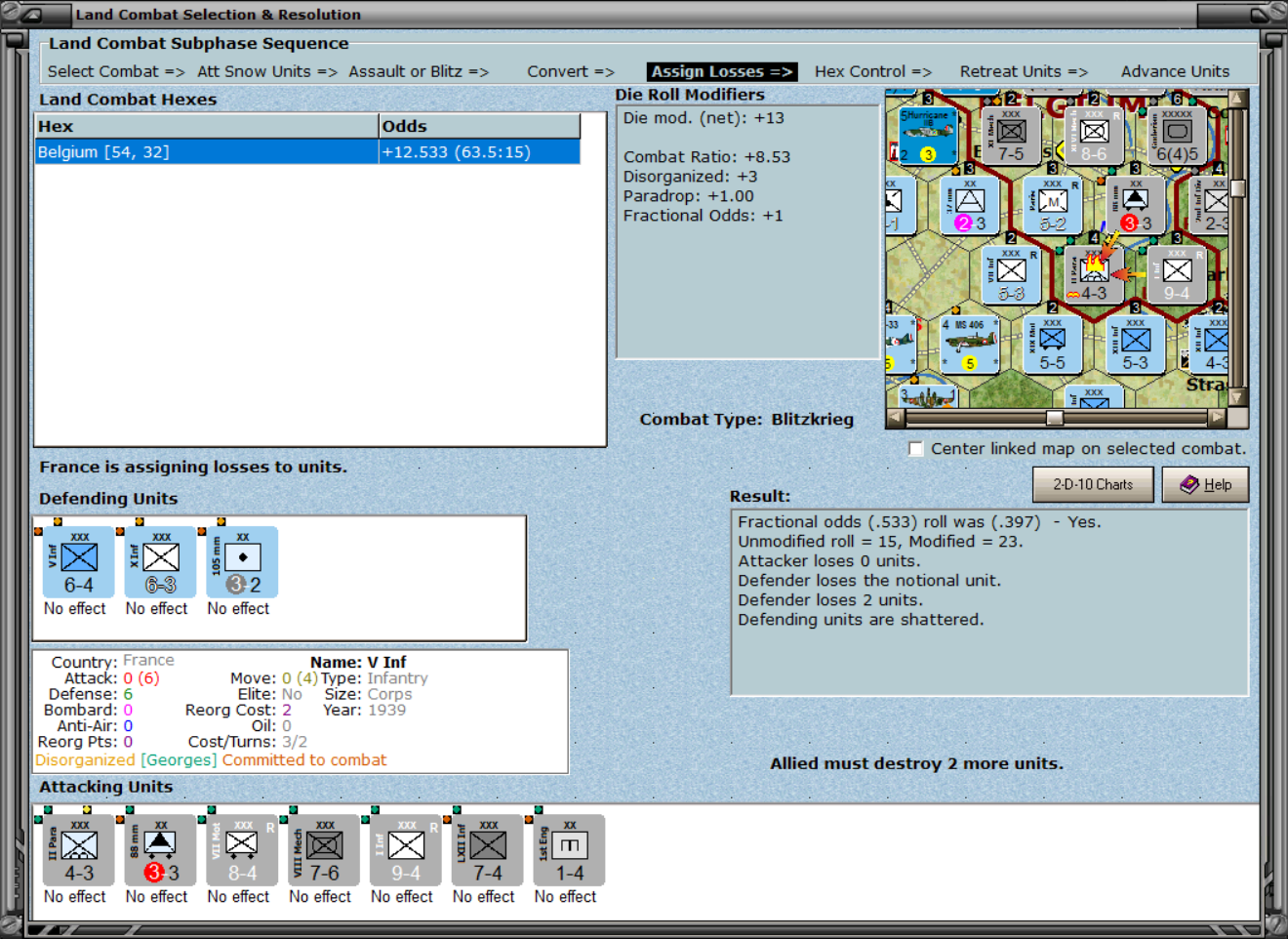The image size is (1288, 939).
Task: Click the map scroll-down arrow
Action: pos(1238,397)
